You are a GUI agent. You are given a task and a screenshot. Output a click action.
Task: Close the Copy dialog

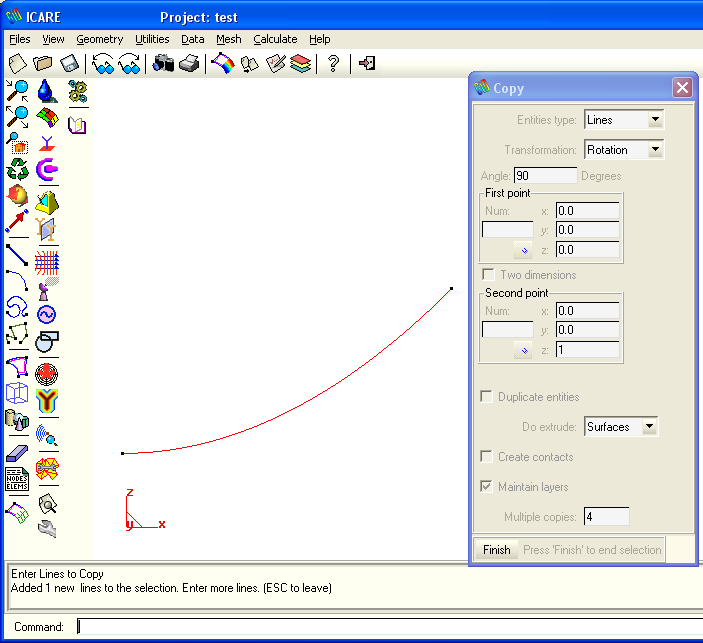click(x=682, y=87)
